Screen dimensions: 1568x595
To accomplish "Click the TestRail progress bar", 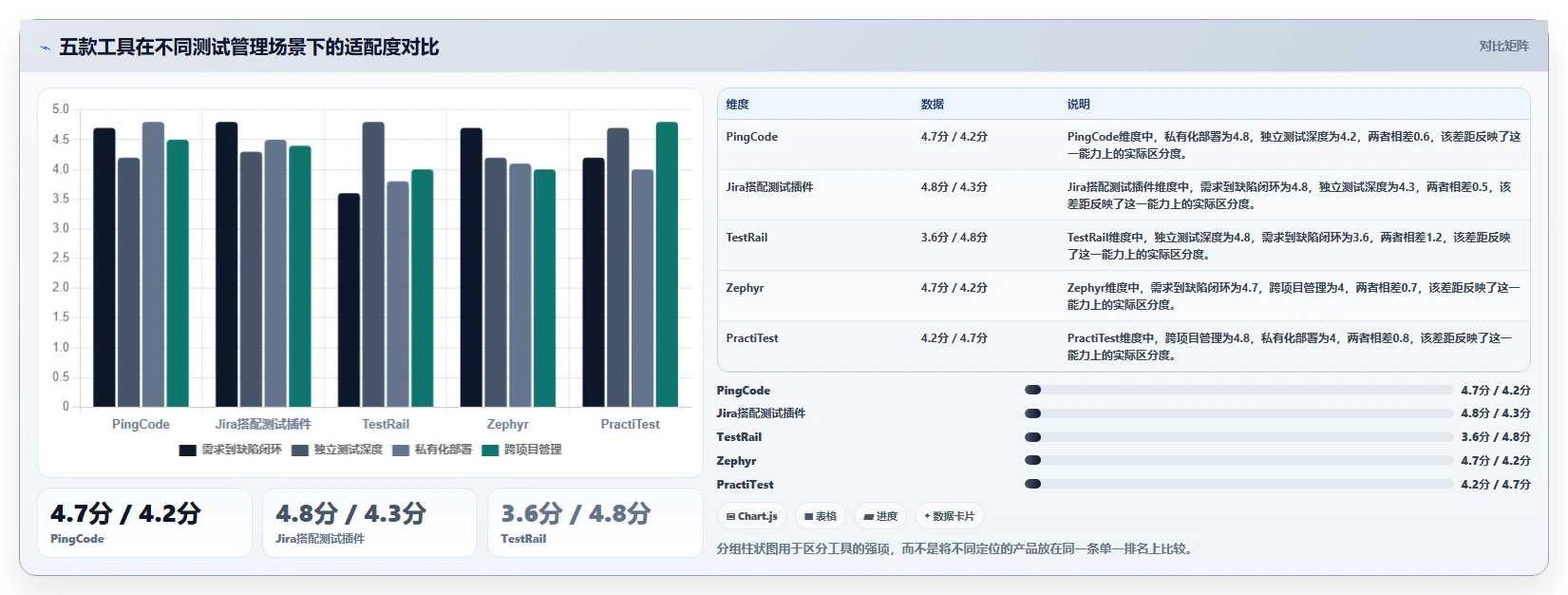I will coord(1238,437).
